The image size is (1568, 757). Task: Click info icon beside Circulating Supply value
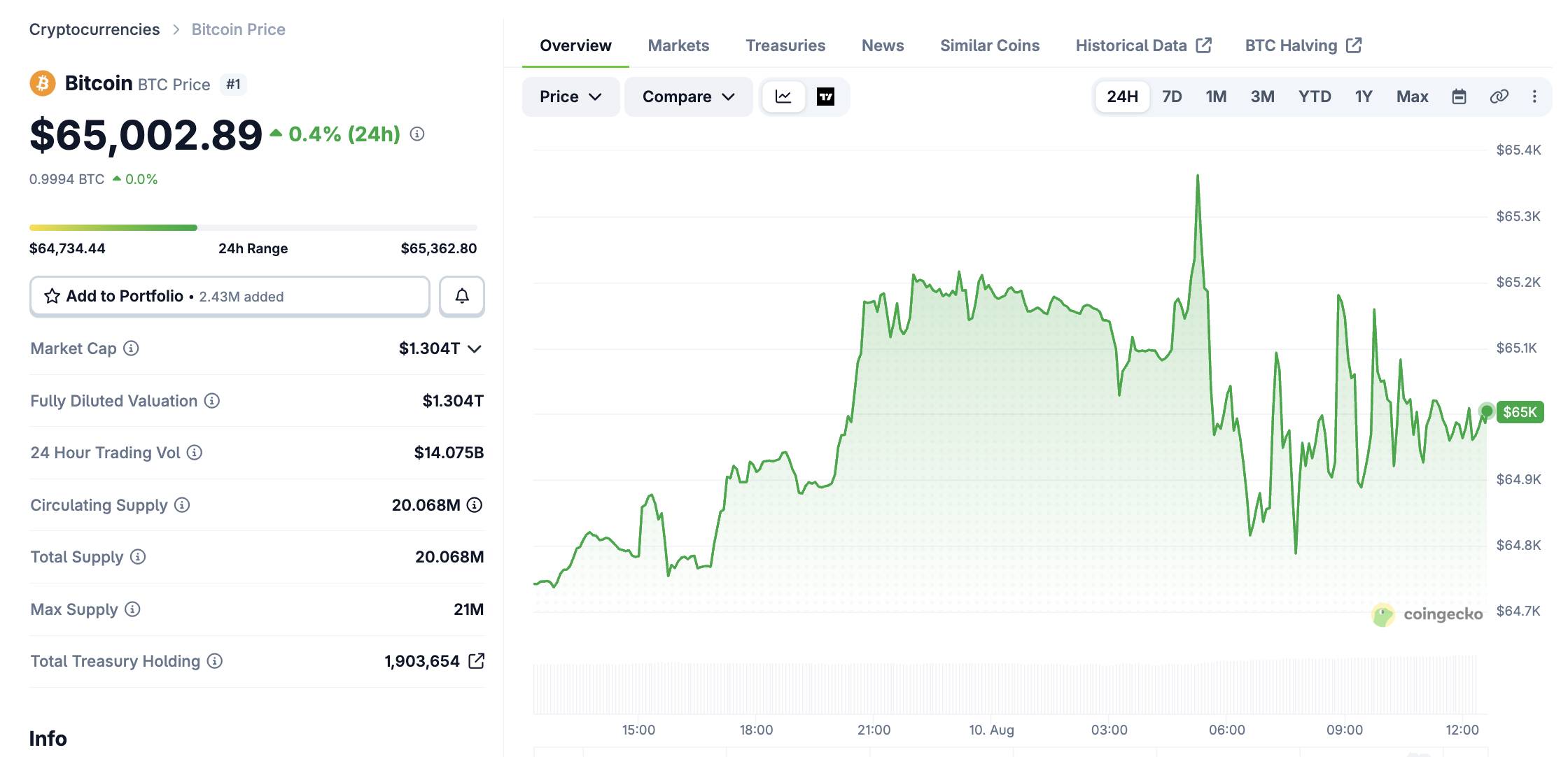475,505
